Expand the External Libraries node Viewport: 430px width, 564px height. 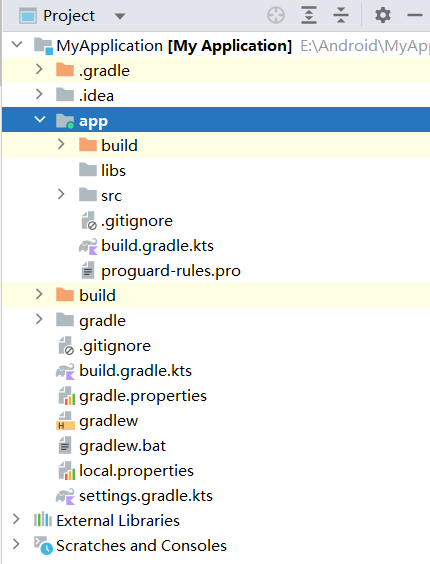(16, 519)
